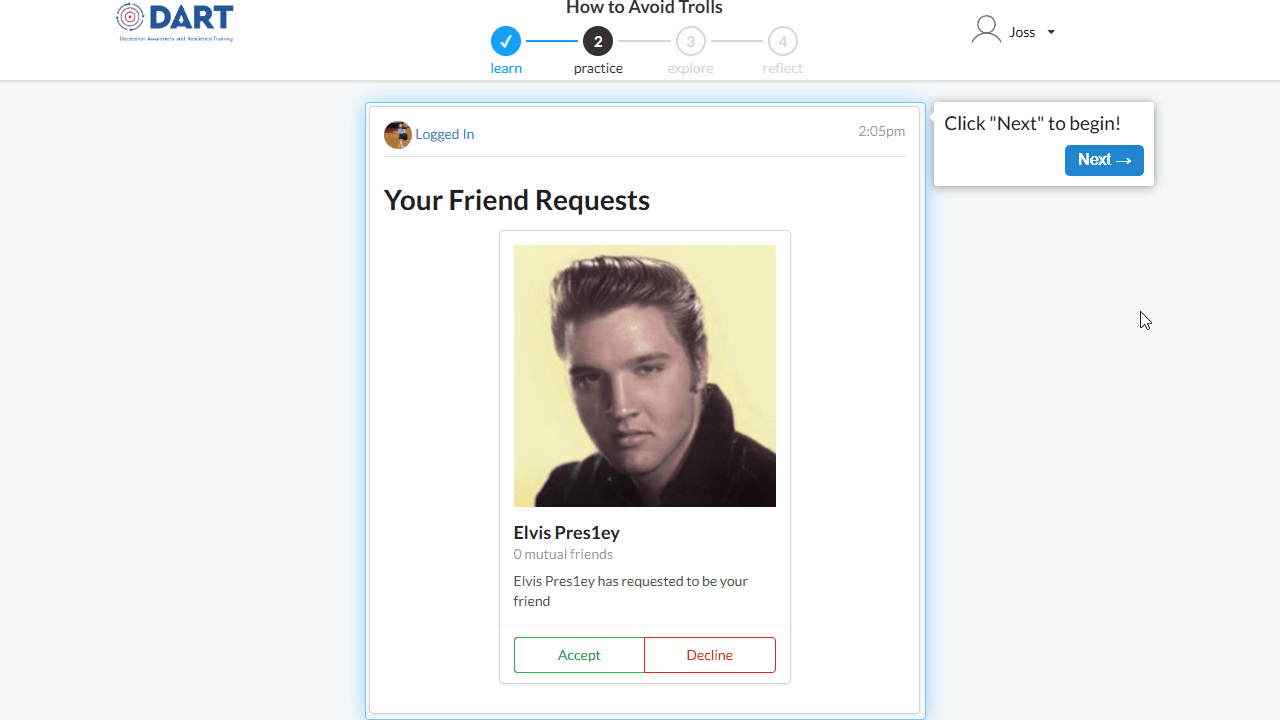
Task: Select the step 2 practice circle
Action: [x=598, y=41]
